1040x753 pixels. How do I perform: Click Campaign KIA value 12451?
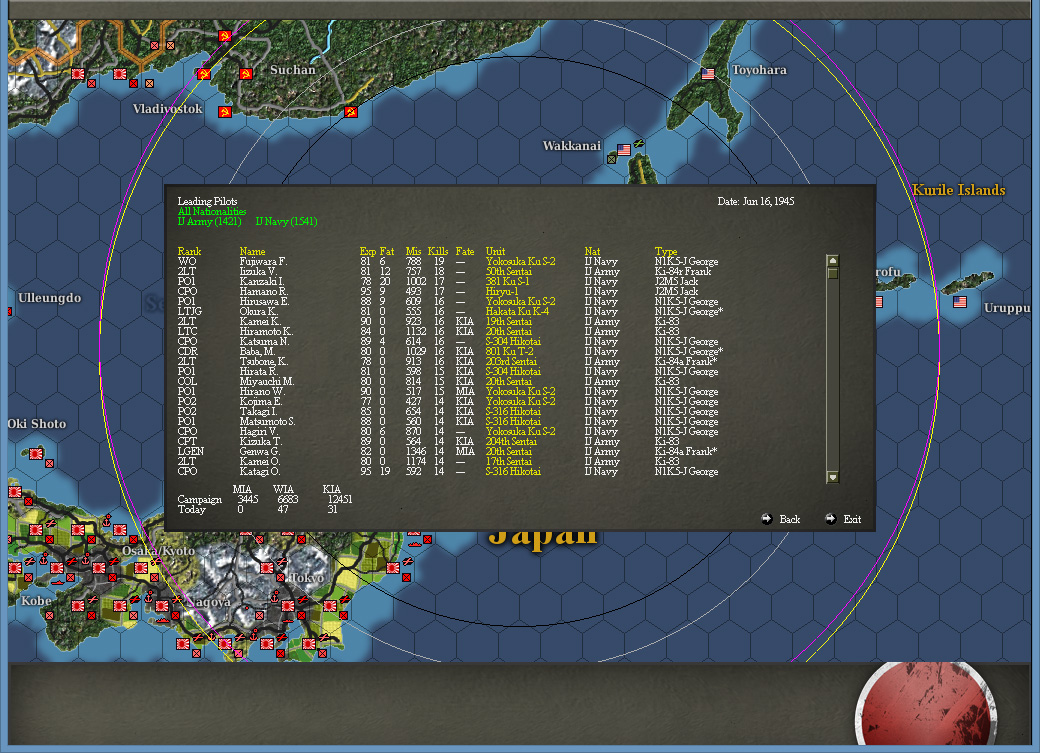[340, 499]
